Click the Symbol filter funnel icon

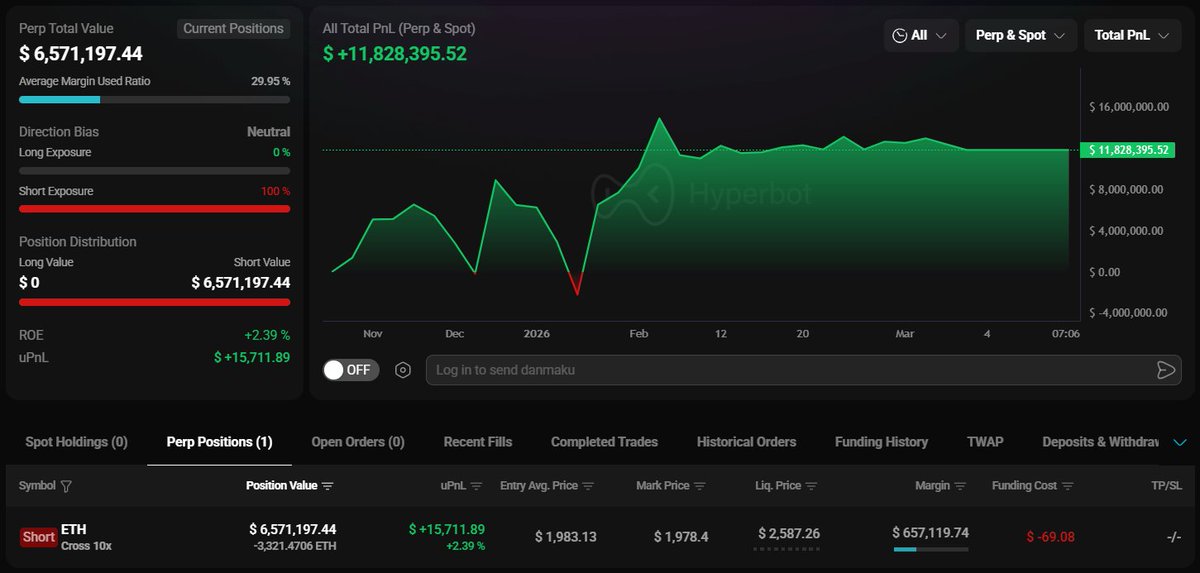(66, 486)
